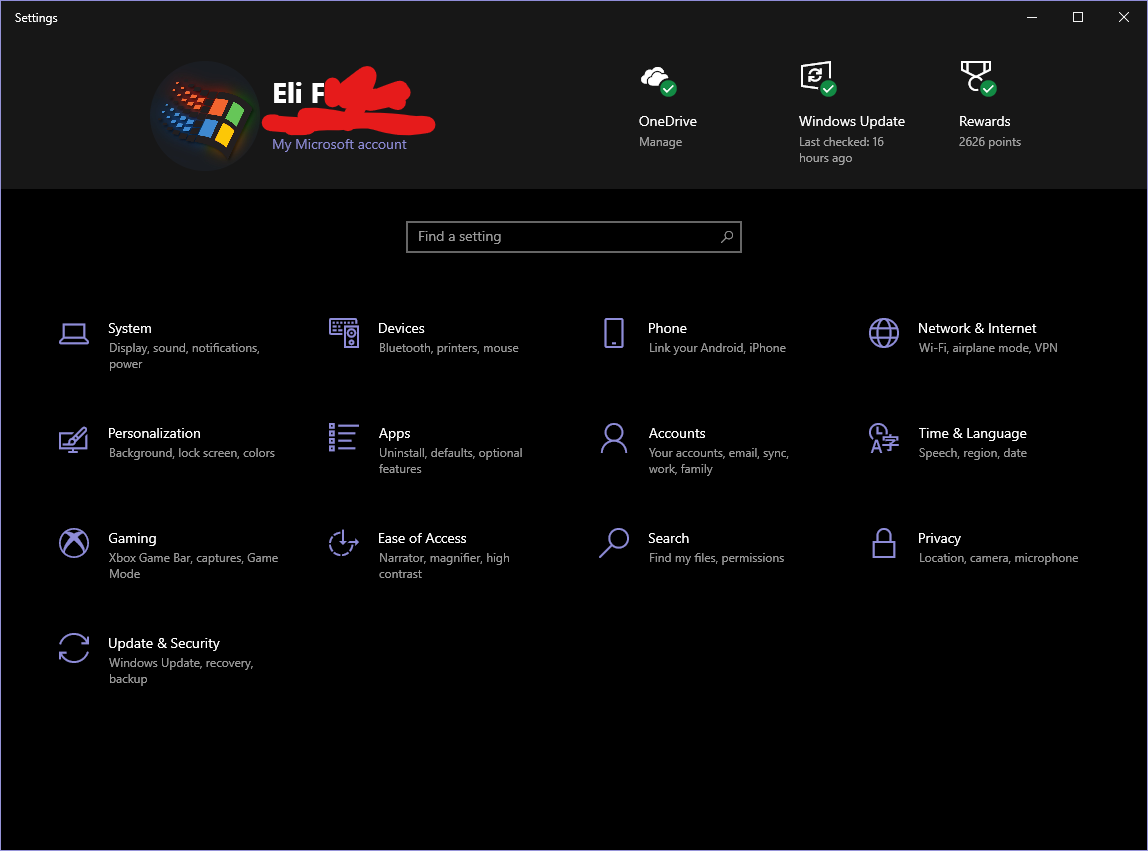Click Manage under OneDrive

point(660,141)
